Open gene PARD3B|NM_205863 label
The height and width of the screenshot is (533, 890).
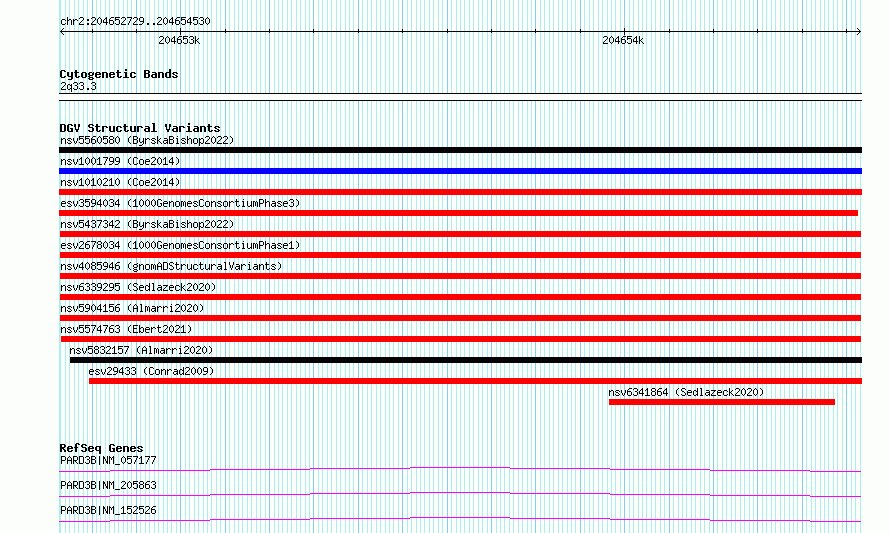[108, 485]
